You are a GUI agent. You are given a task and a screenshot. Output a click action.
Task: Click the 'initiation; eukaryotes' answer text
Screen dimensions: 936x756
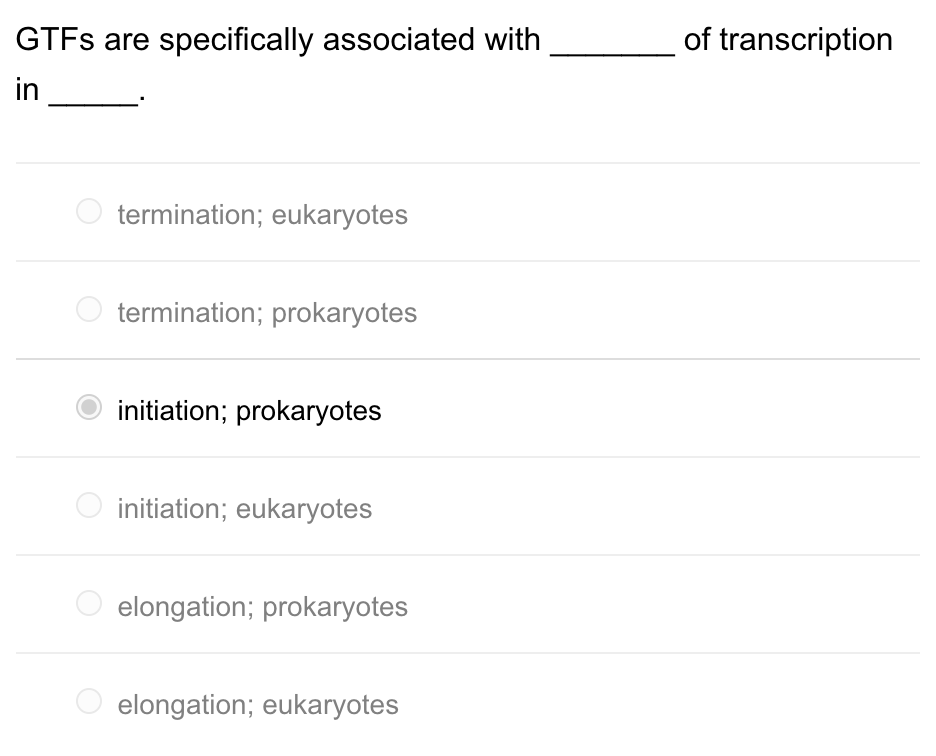click(x=244, y=508)
